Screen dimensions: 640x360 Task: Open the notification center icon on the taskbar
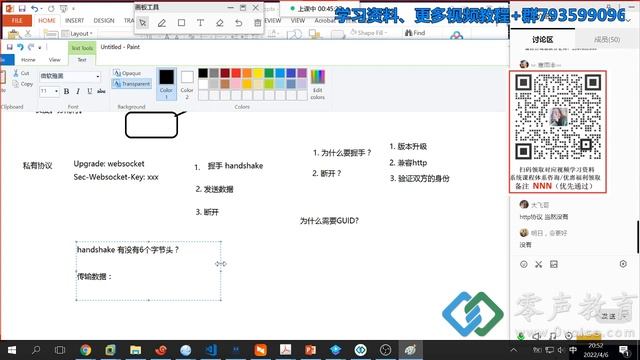624,350
